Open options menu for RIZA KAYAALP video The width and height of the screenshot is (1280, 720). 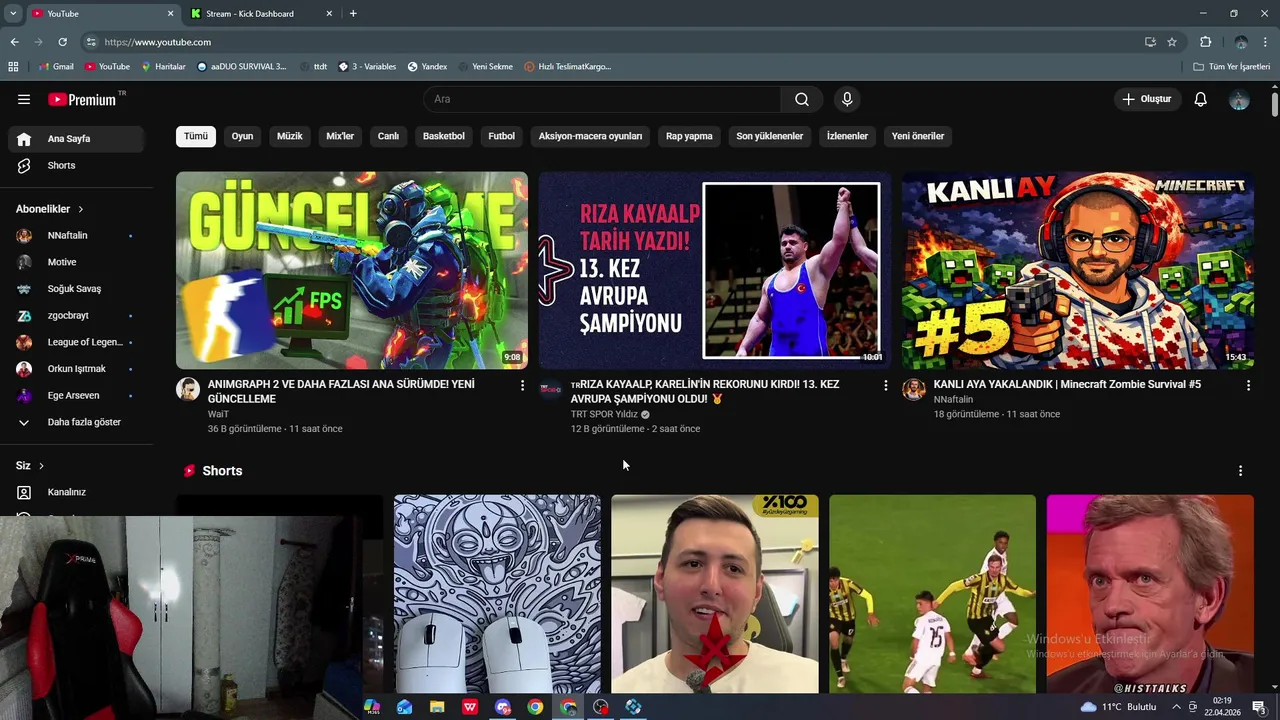(885, 385)
